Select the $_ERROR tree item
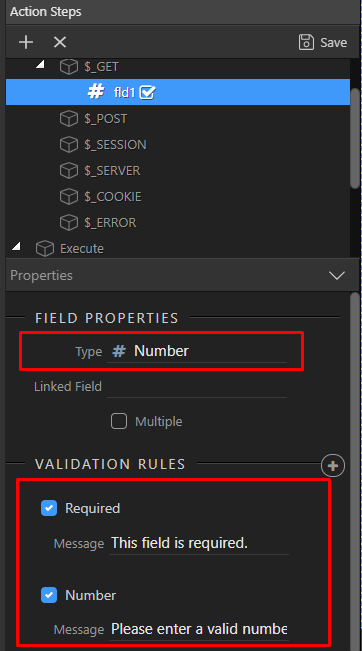Screen dimensions: 362x651 pyautogui.click(x=110, y=223)
